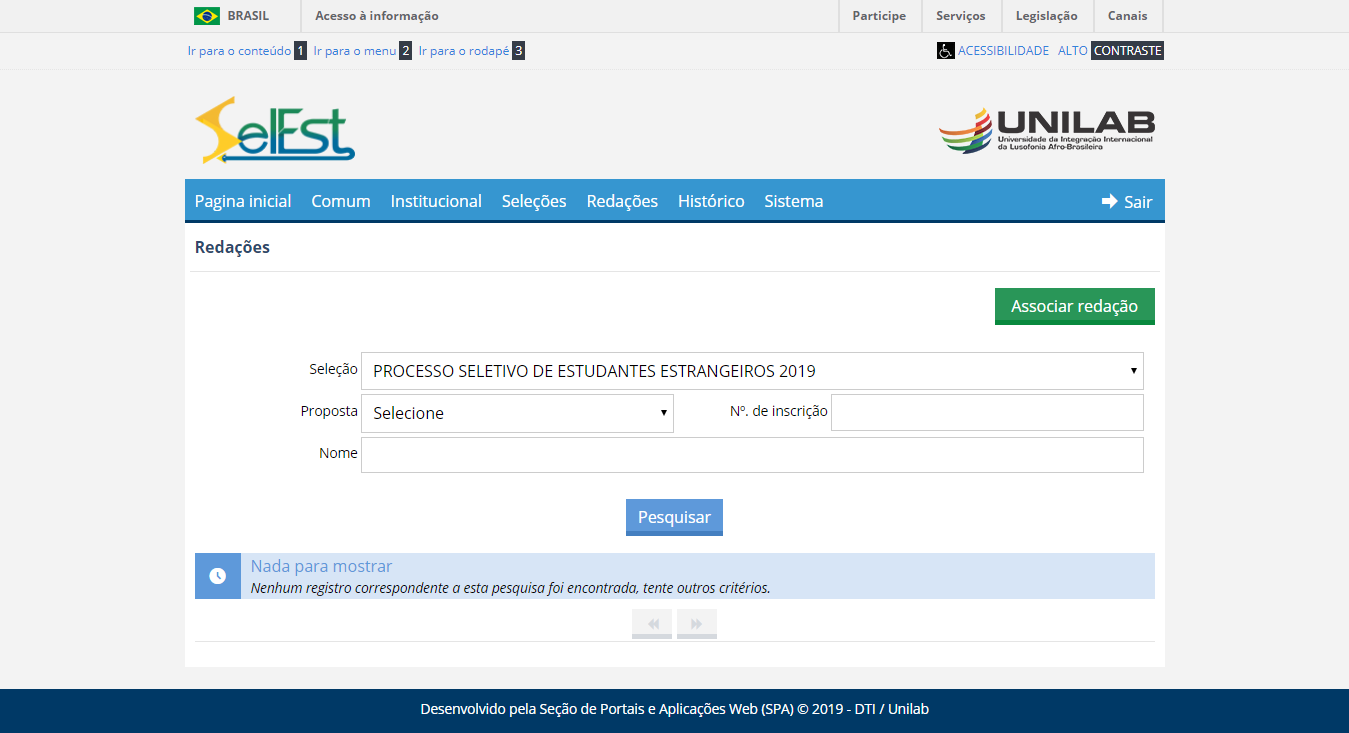Image resolution: width=1349 pixels, height=733 pixels.
Task: Click the Nº de inscrição field
Action: [986, 412]
